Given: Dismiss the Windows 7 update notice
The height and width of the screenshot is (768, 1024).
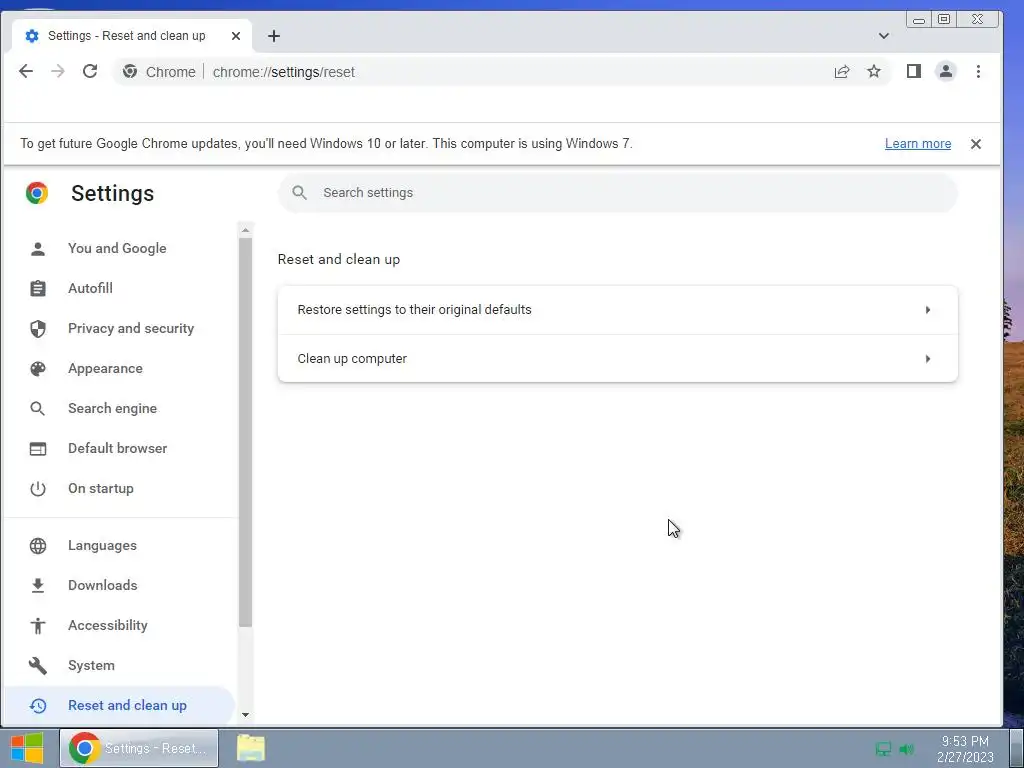Looking at the screenshot, I should click(976, 144).
